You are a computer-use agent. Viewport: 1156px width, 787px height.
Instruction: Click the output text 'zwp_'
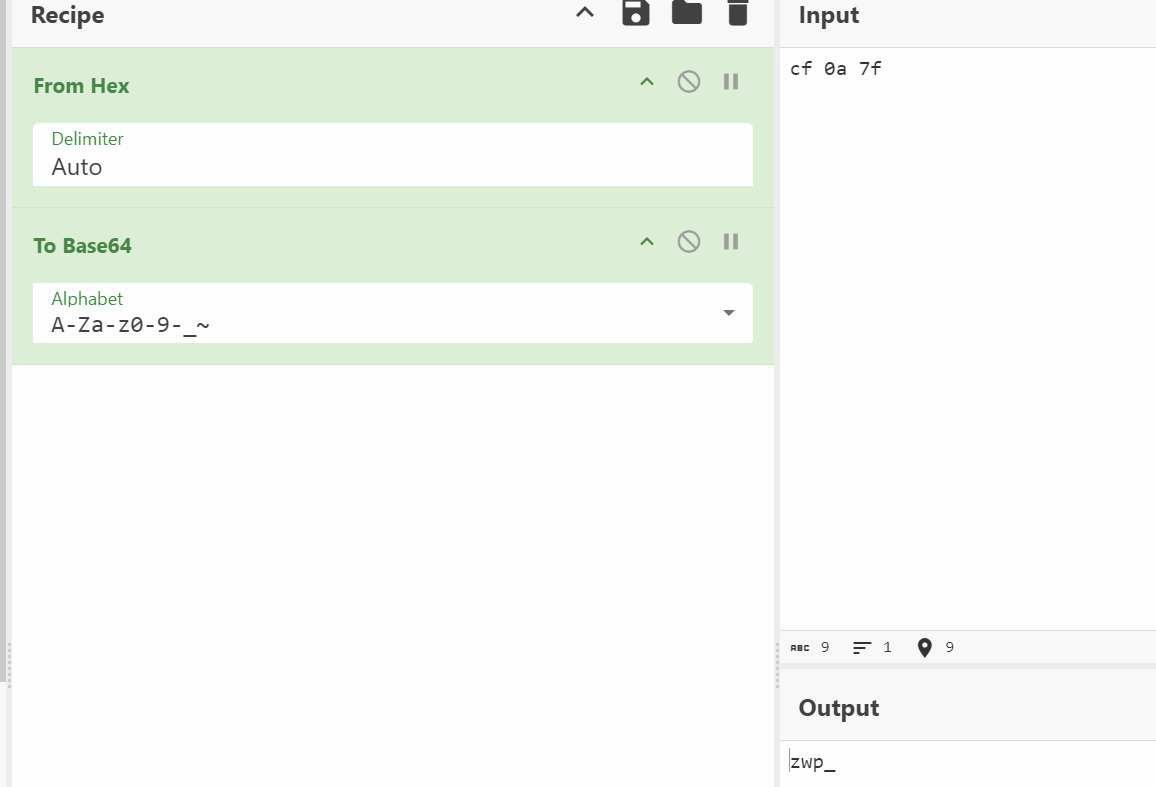812,762
